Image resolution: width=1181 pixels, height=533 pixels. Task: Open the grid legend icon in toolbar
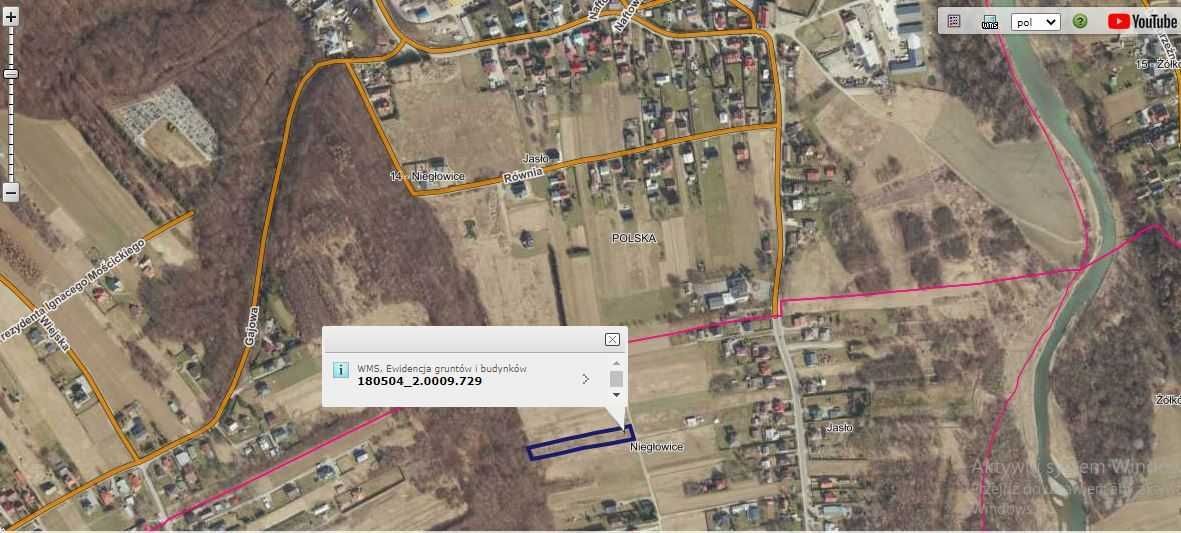click(954, 21)
